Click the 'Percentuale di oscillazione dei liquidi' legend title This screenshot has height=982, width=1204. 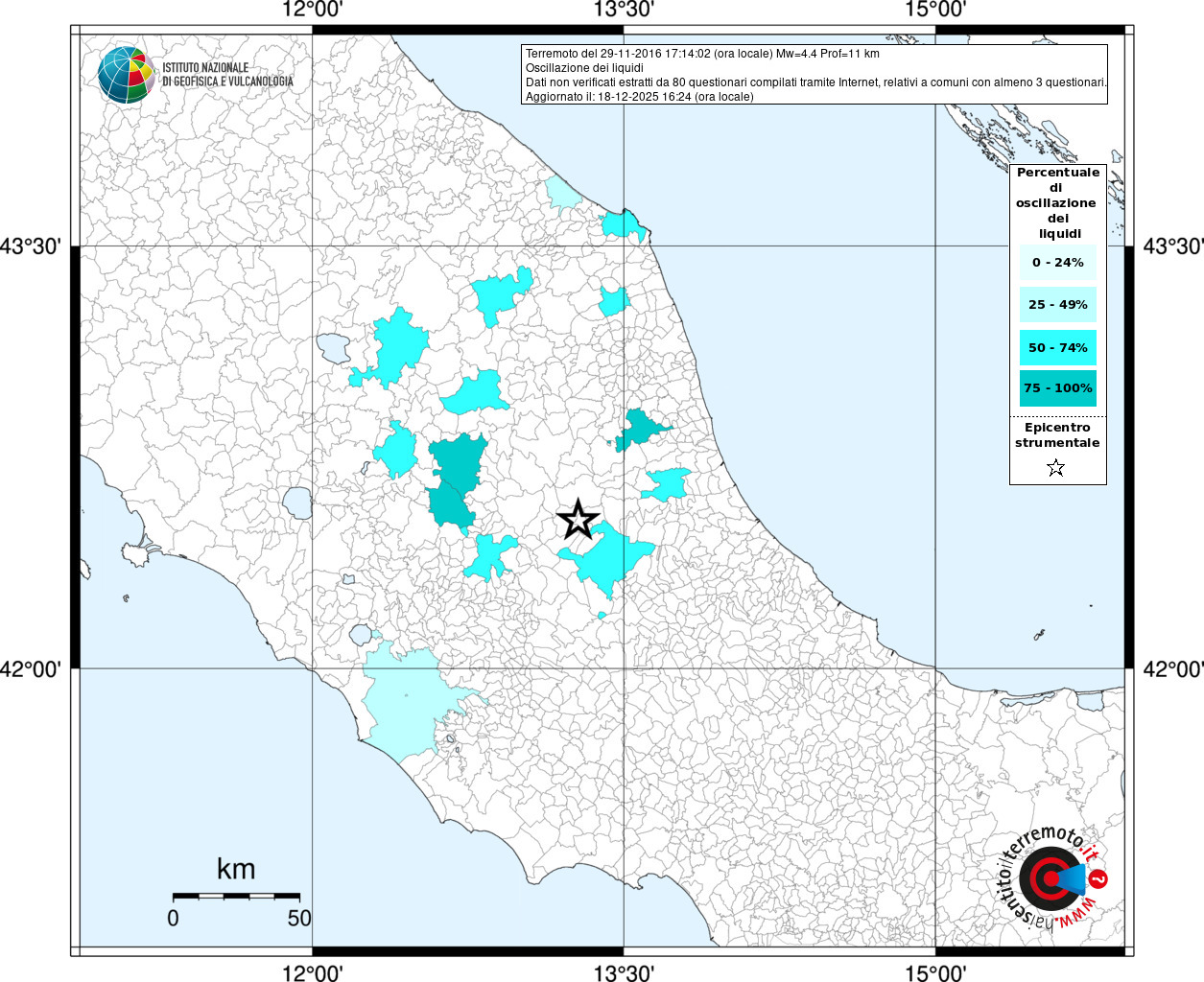1057,203
